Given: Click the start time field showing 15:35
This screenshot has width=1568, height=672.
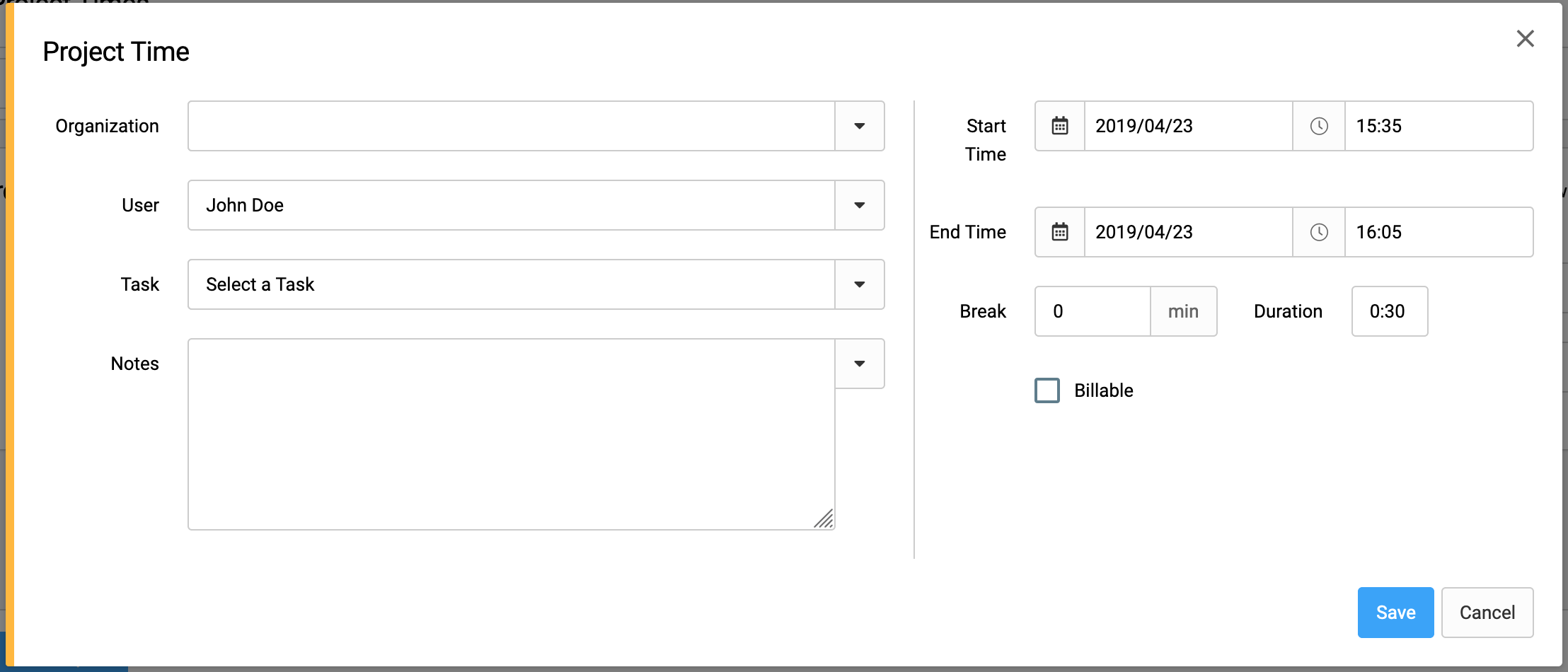Looking at the screenshot, I should [x=1439, y=126].
